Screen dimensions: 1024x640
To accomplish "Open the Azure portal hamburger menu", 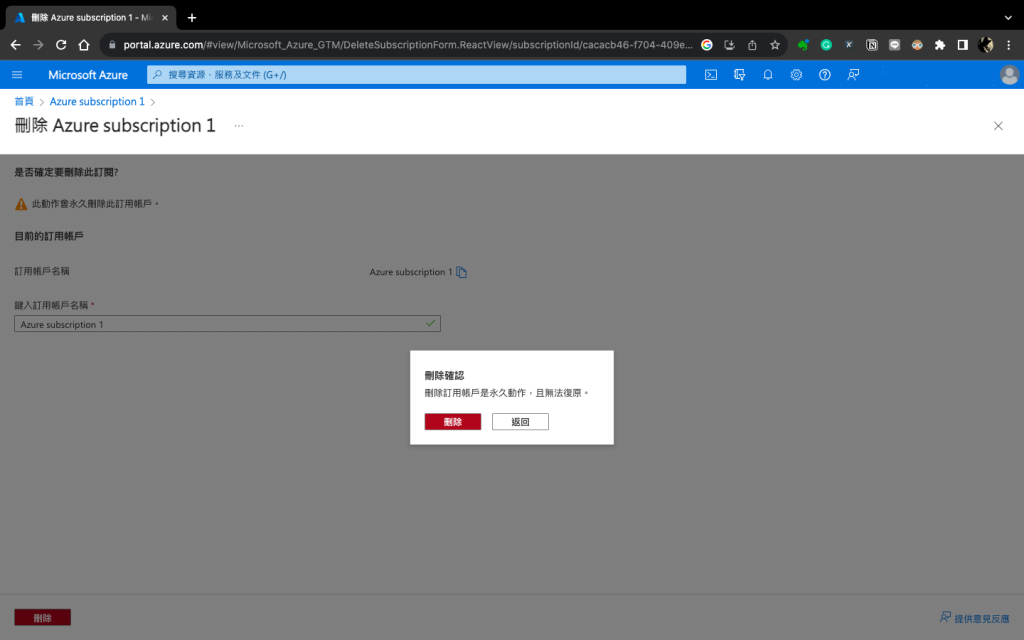I will [x=17, y=75].
